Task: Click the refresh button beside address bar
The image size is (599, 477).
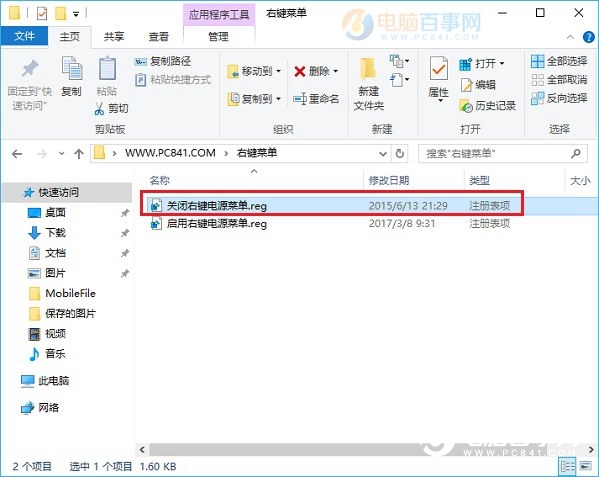Action: pyautogui.click(x=400, y=154)
